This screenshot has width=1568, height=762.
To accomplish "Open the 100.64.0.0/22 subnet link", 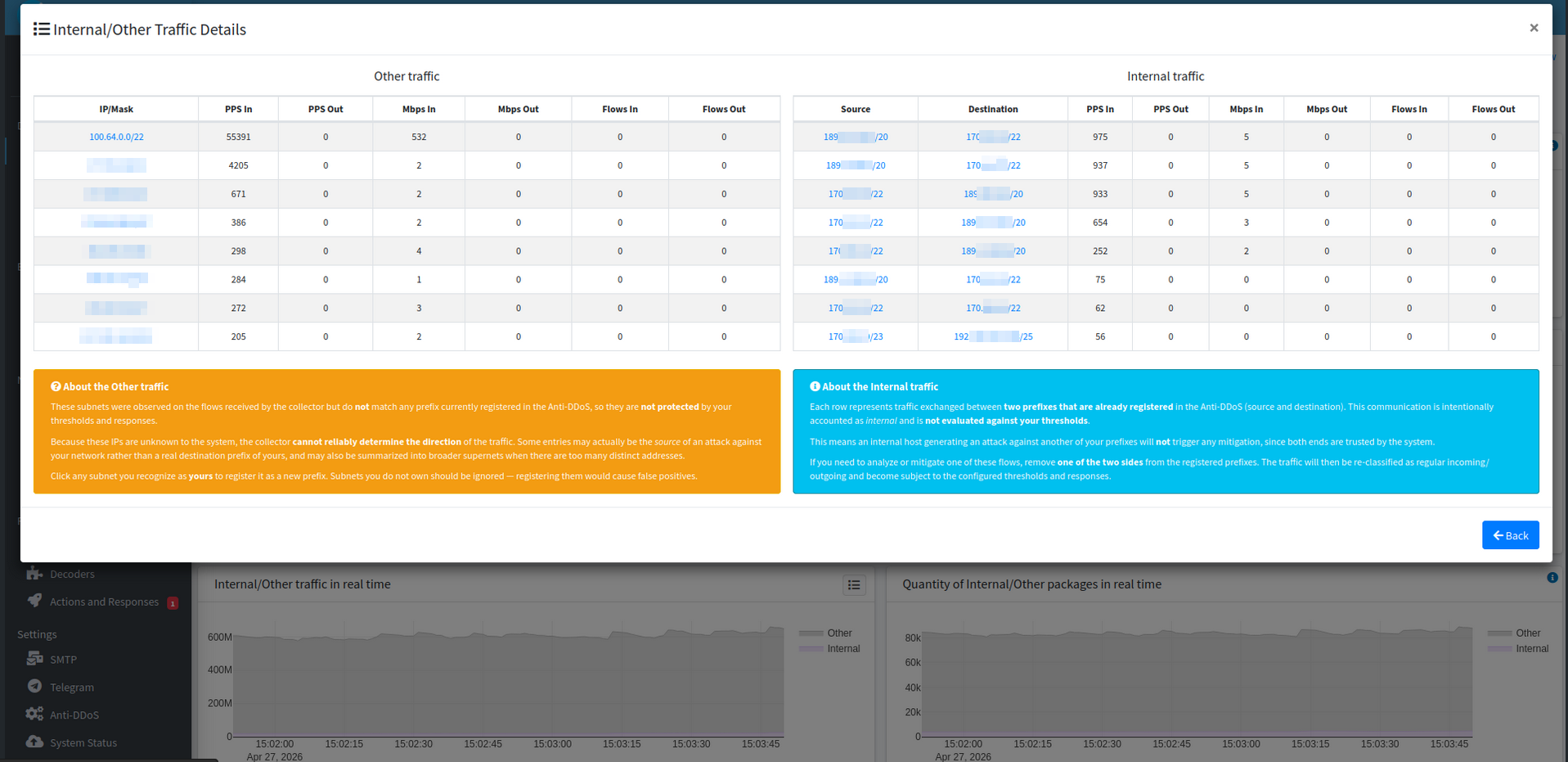I will (116, 137).
